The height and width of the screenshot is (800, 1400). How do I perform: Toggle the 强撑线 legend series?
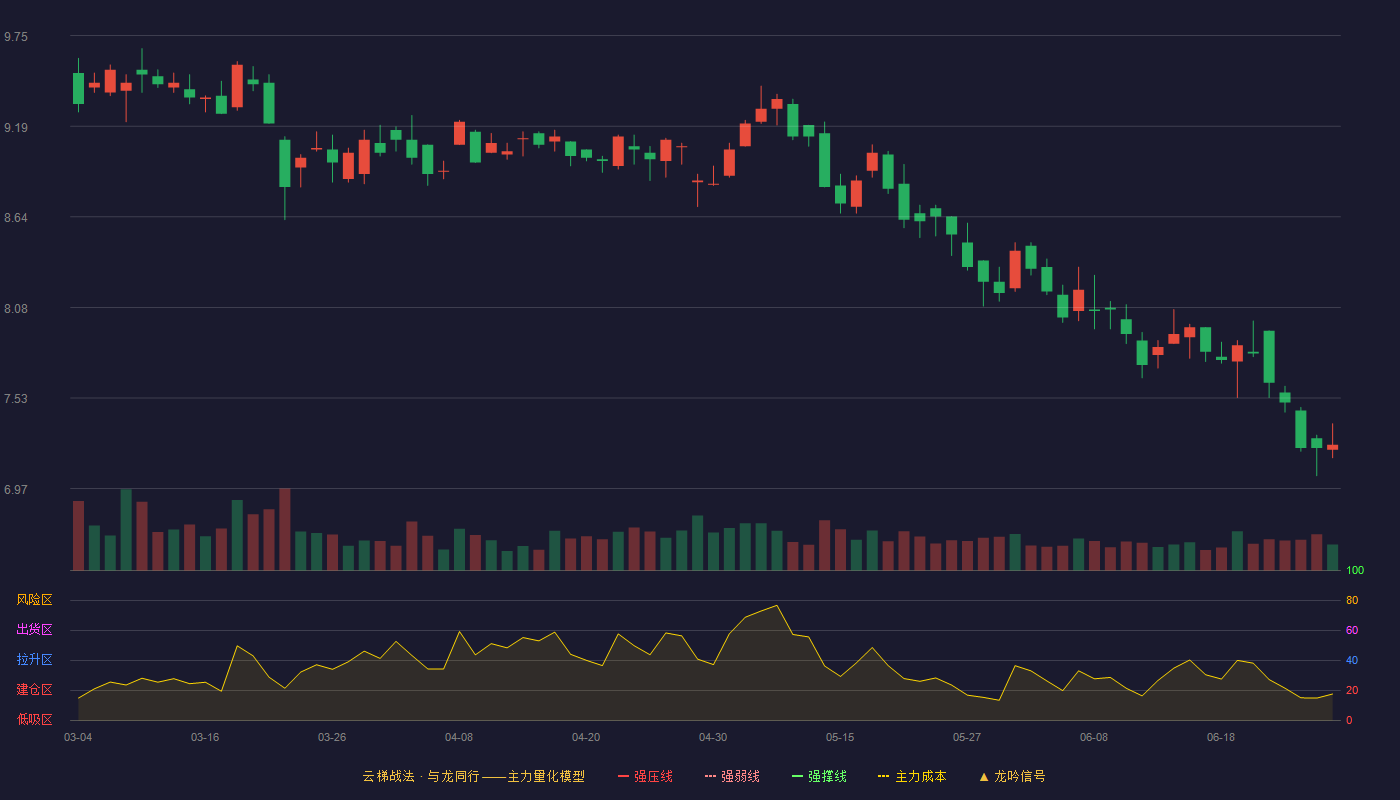tap(819, 776)
